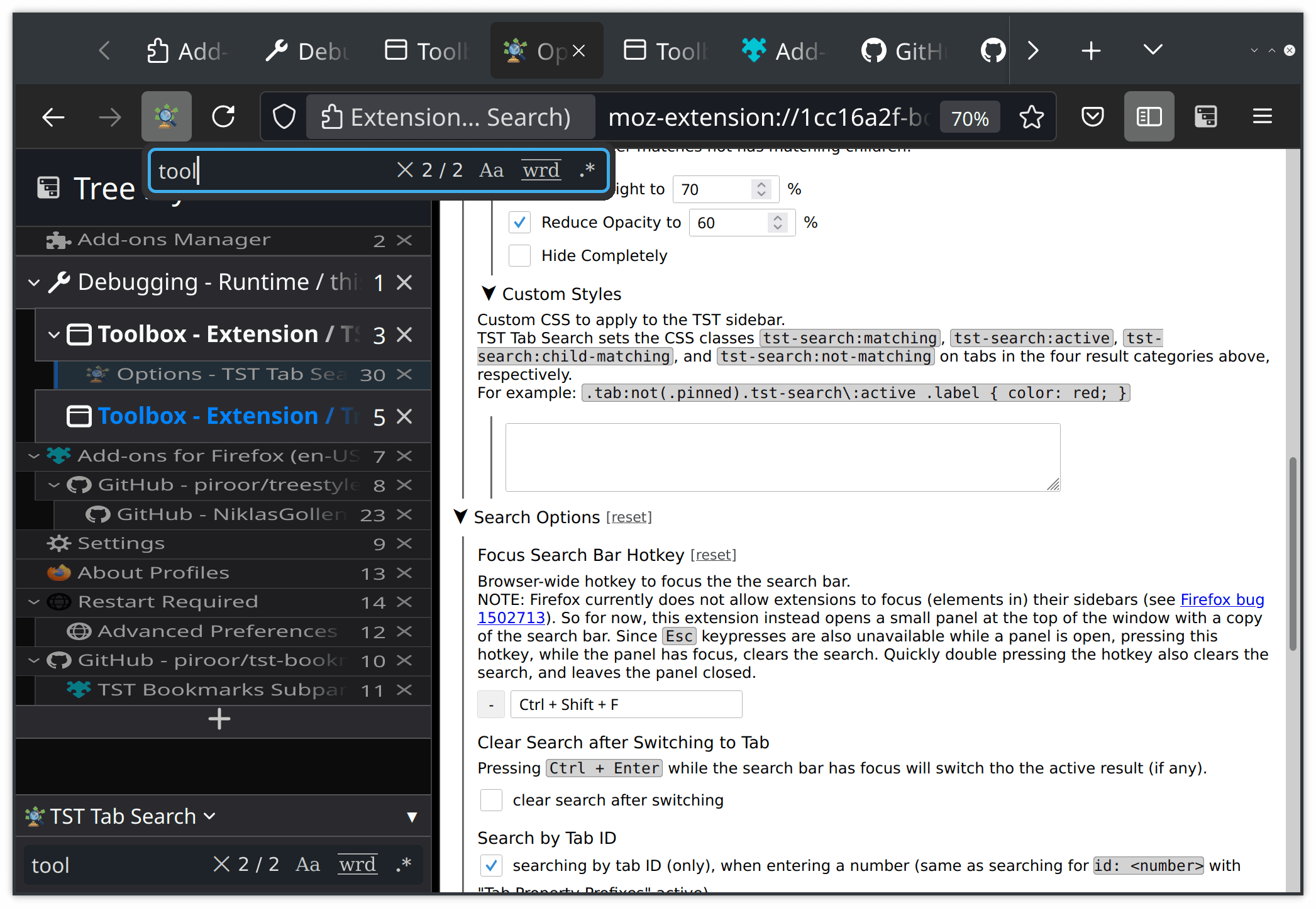
Task: Select the Settings tab in the sidebar
Action: coord(121,543)
